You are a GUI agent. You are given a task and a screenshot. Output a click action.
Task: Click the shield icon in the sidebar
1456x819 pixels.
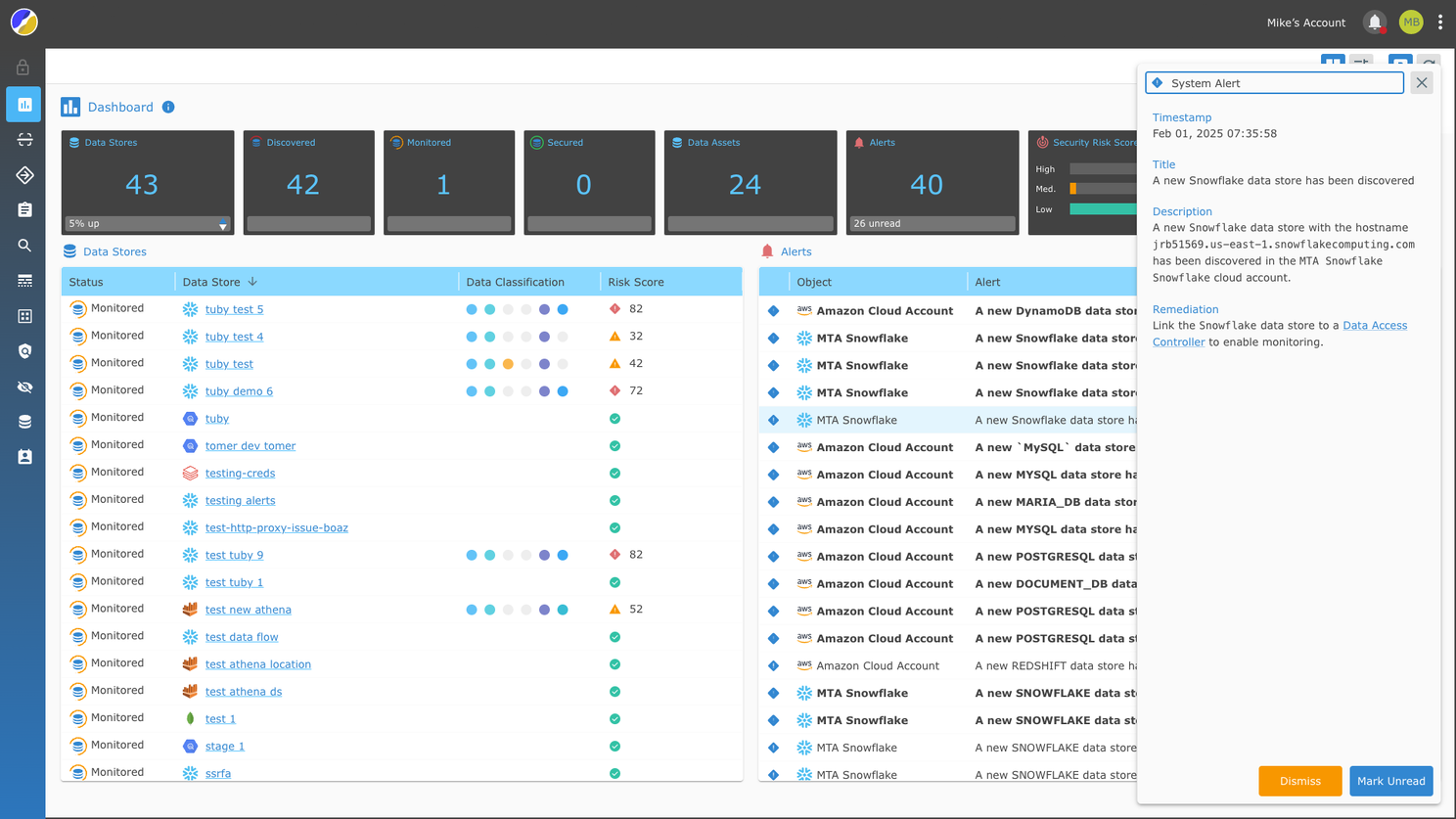click(x=23, y=351)
